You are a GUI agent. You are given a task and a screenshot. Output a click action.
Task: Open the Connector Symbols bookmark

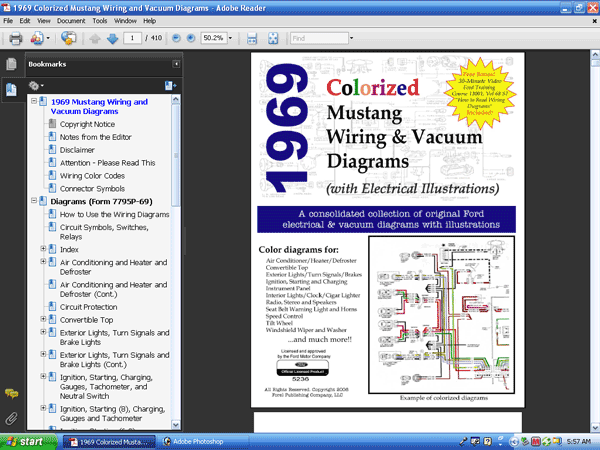click(x=92, y=189)
